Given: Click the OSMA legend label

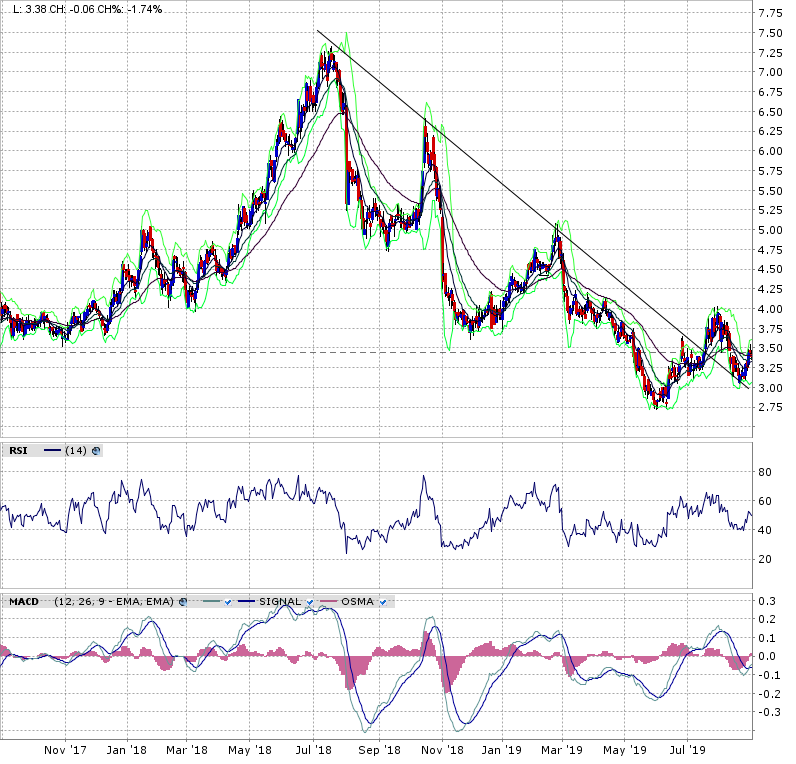Looking at the screenshot, I should (x=357, y=602).
